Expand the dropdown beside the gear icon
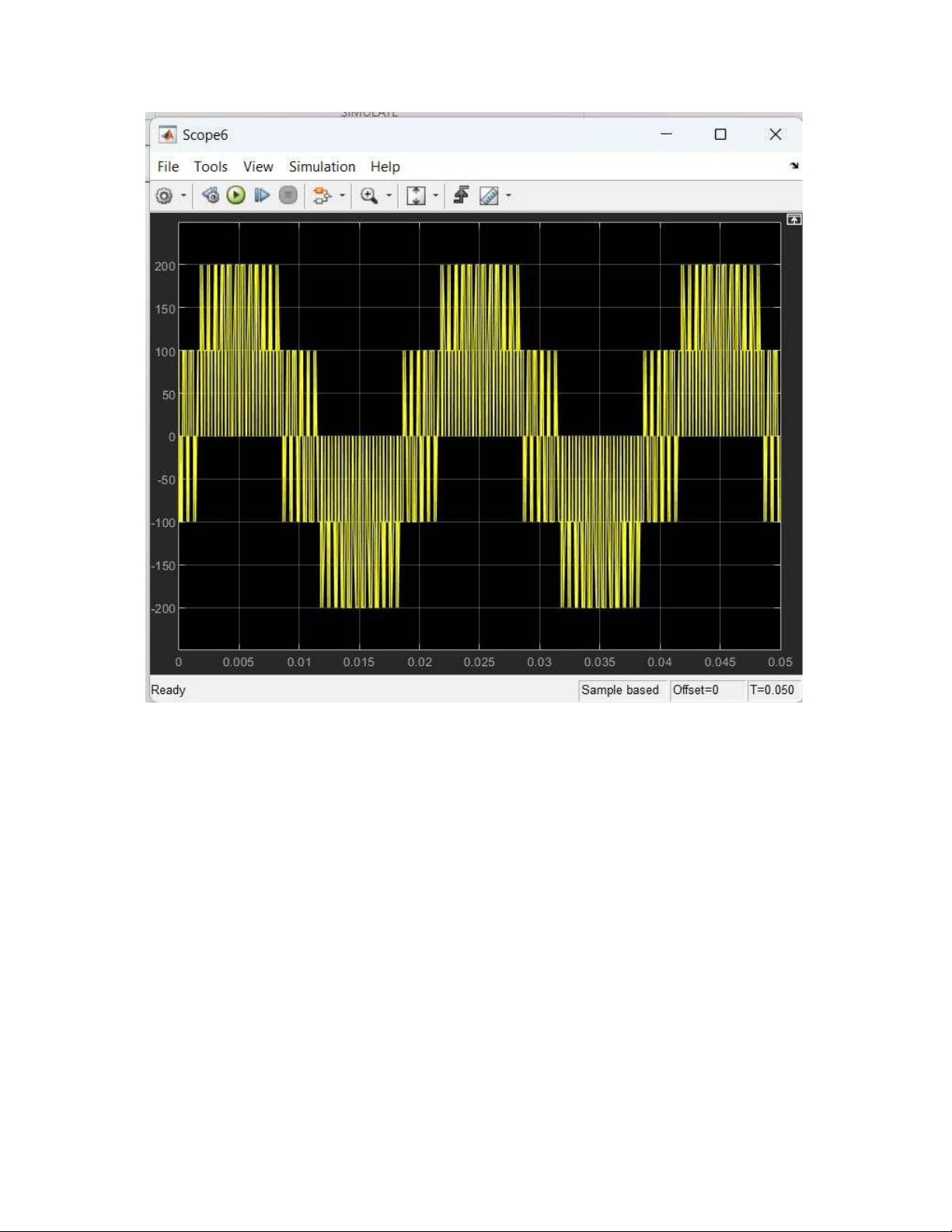 pos(183,196)
